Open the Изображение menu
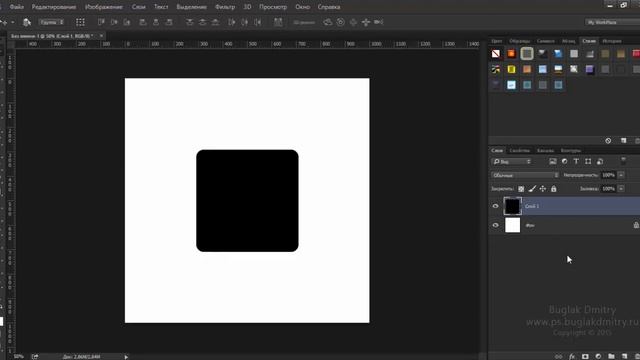 [x=104, y=7]
